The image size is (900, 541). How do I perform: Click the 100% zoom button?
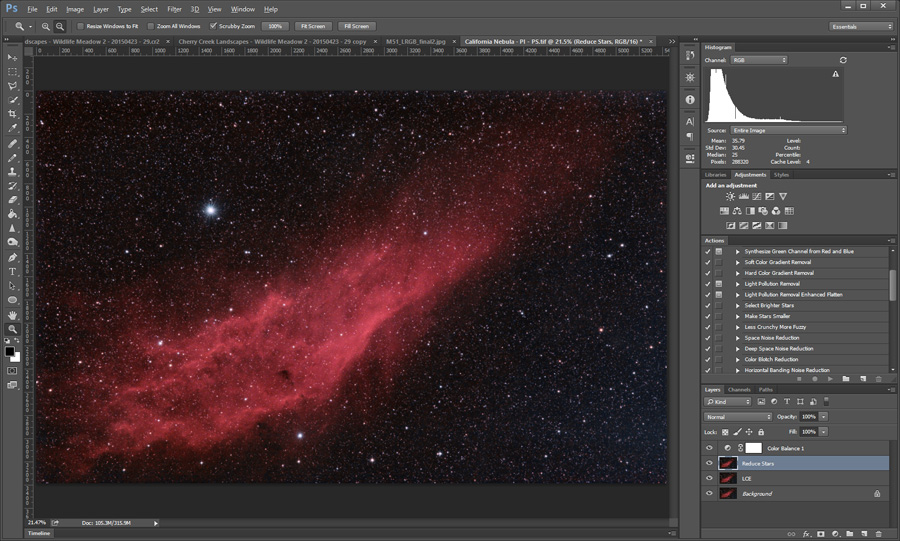(x=275, y=26)
